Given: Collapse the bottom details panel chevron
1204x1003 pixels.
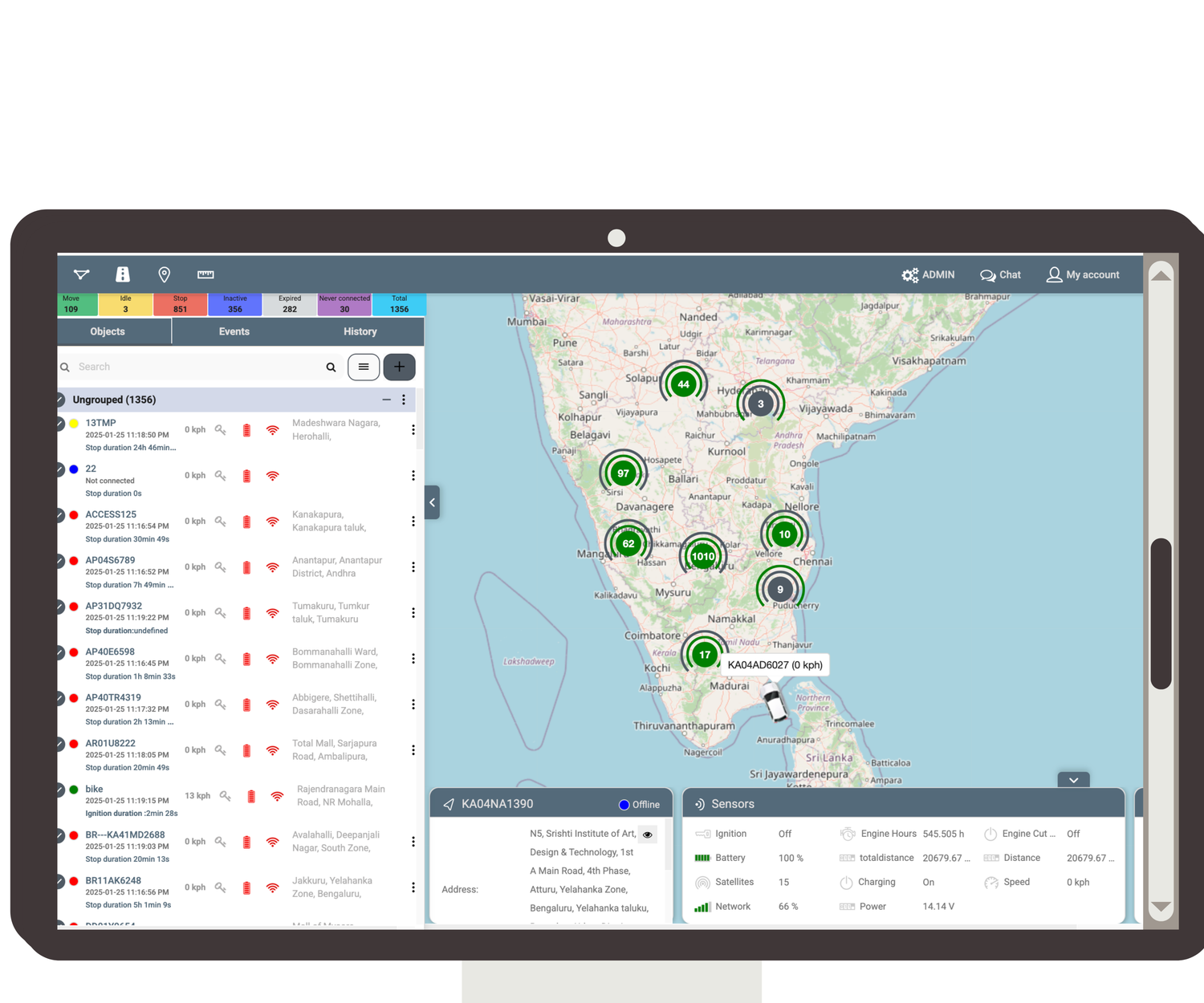Looking at the screenshot, I should 1073,780.
